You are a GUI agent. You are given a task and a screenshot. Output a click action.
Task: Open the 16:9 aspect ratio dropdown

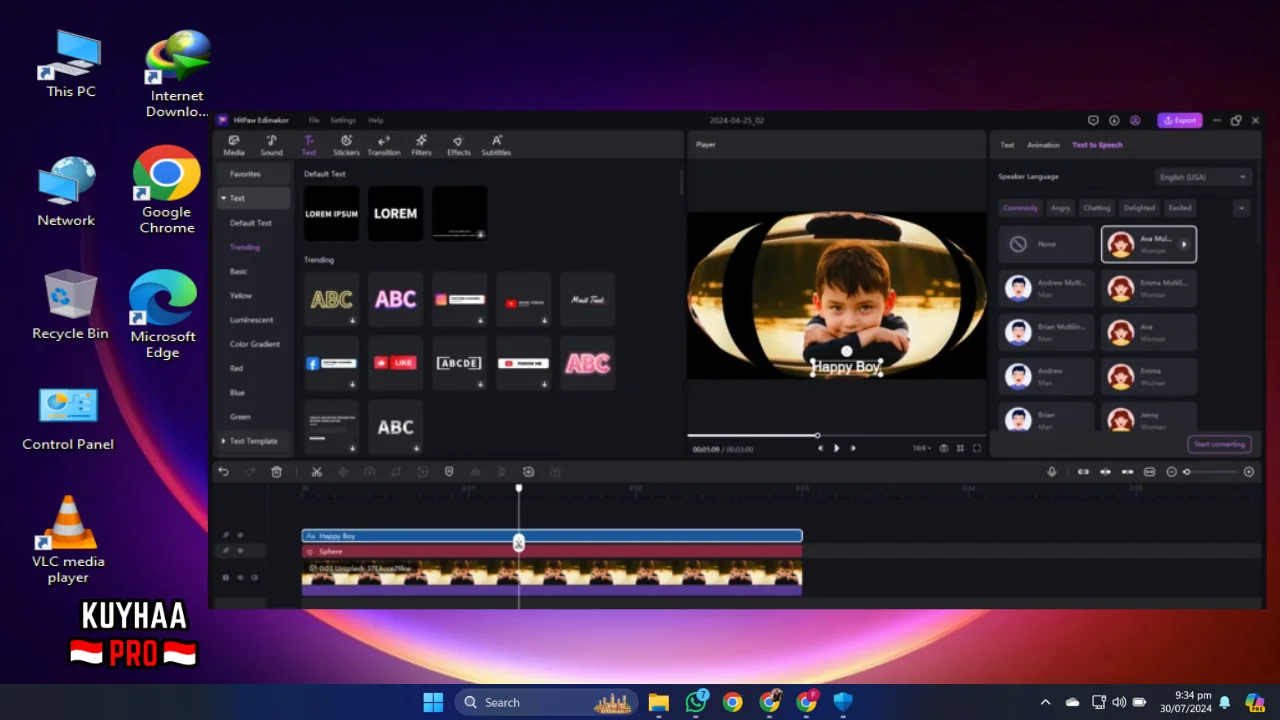[921, 448]
